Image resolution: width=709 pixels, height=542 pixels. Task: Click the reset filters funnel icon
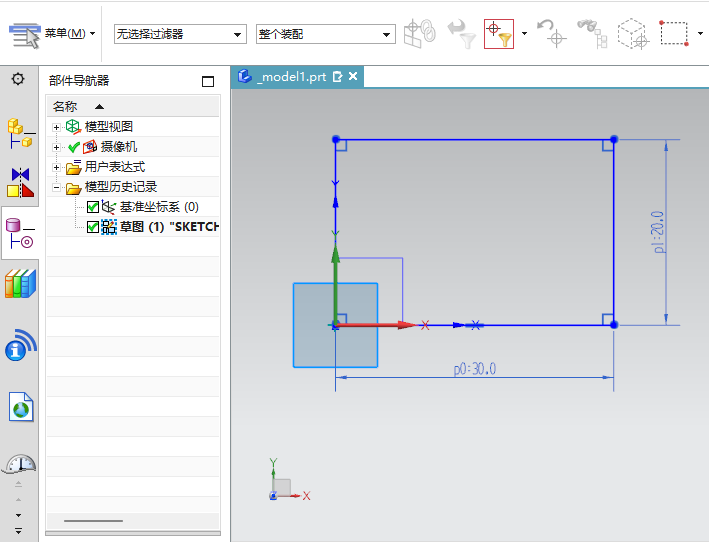(462, 33)
